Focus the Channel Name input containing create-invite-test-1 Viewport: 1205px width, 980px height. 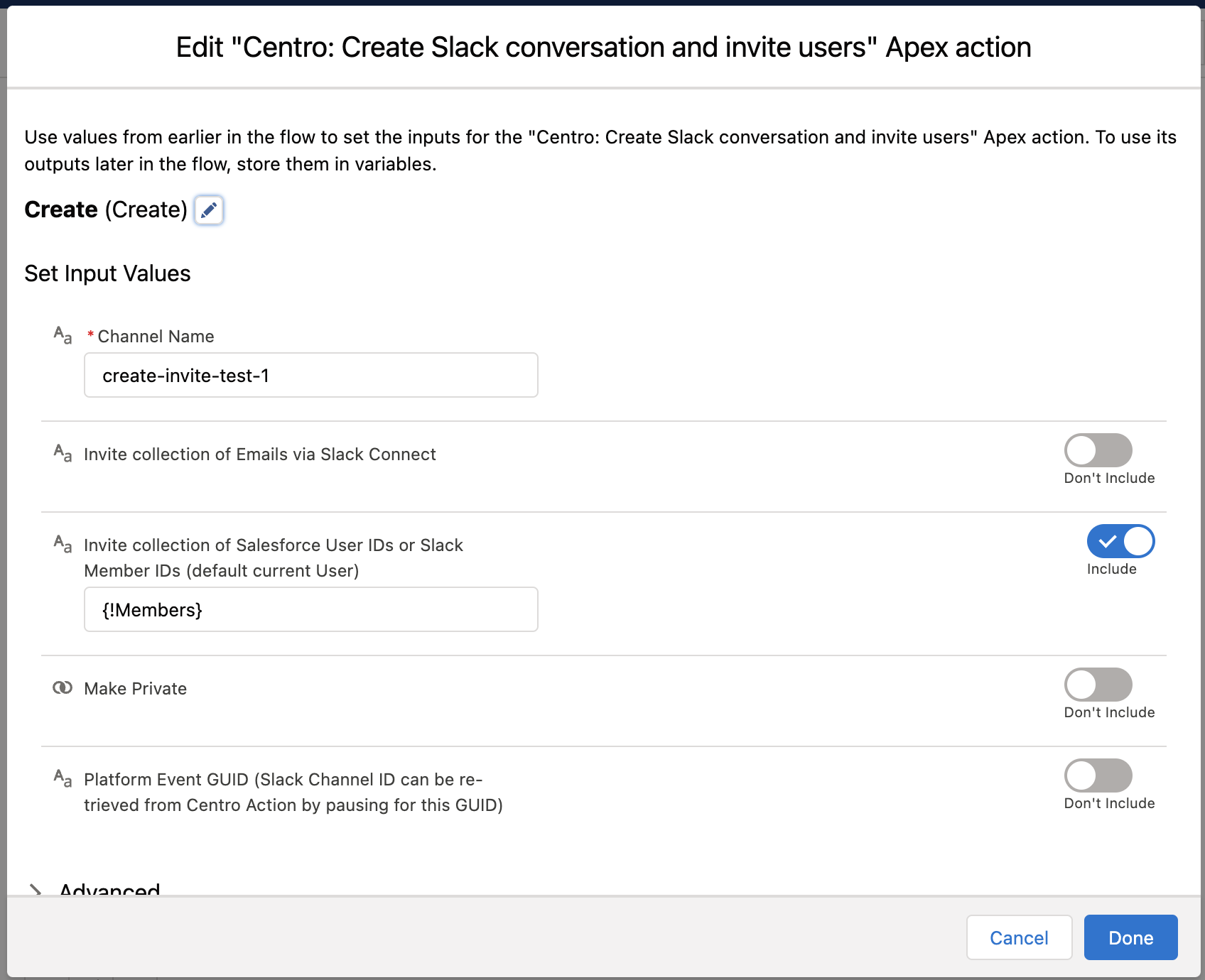(x=310, y=375)
